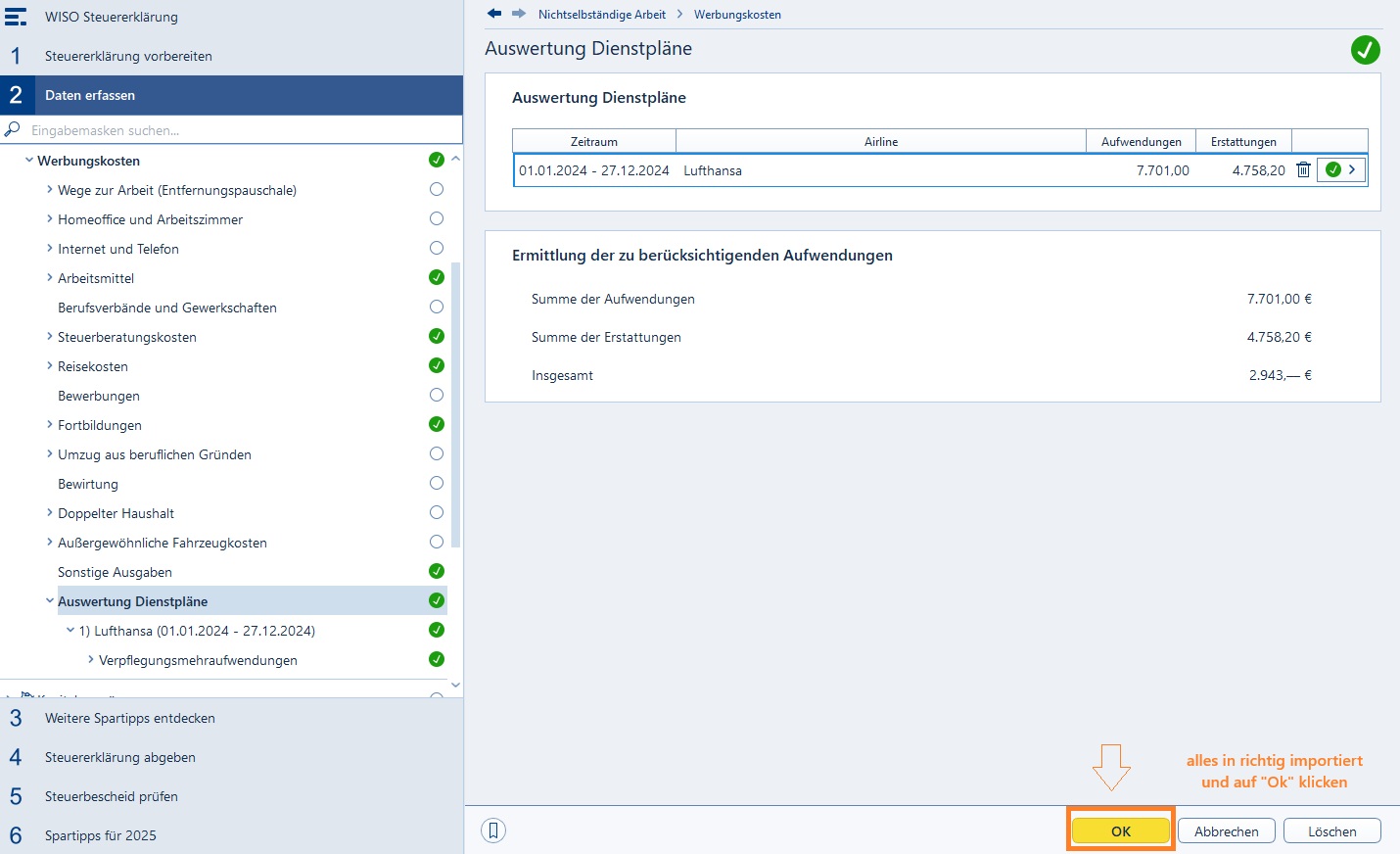Image resolution: width=1400 pixels, height=854 pixels.
Task: Click the search magnifier icon
Action: coord(13,129)
